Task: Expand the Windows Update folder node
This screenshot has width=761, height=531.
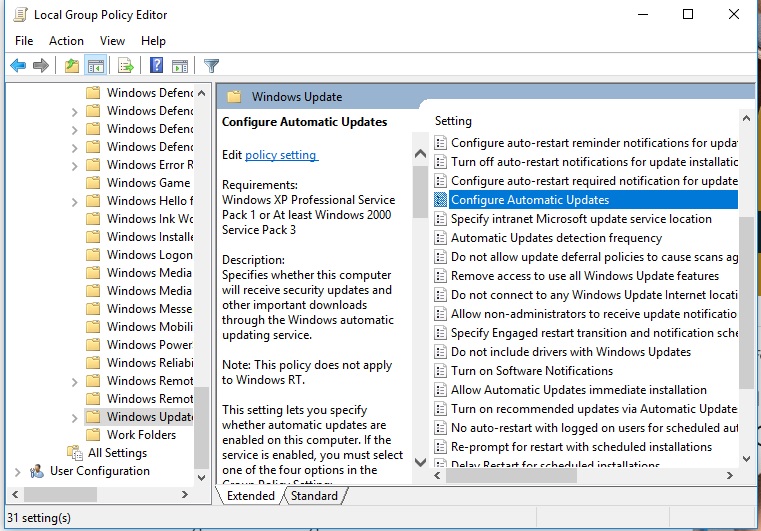Action: (75, 417)
